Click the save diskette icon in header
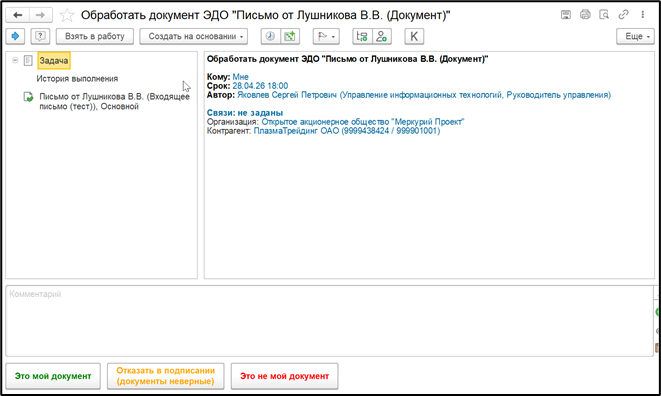661x396 pixels. [x=566, y=15]
